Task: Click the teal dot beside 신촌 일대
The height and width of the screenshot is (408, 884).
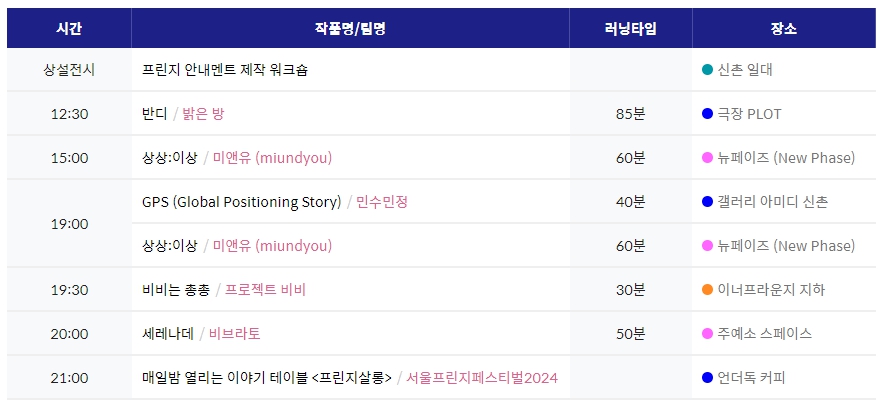Action: point(708,70)
